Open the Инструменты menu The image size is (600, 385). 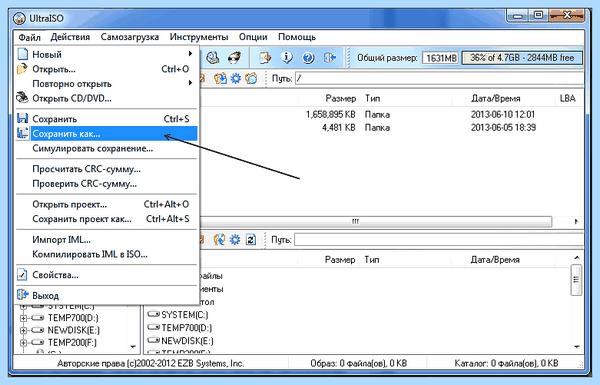[x=199, y=37]
